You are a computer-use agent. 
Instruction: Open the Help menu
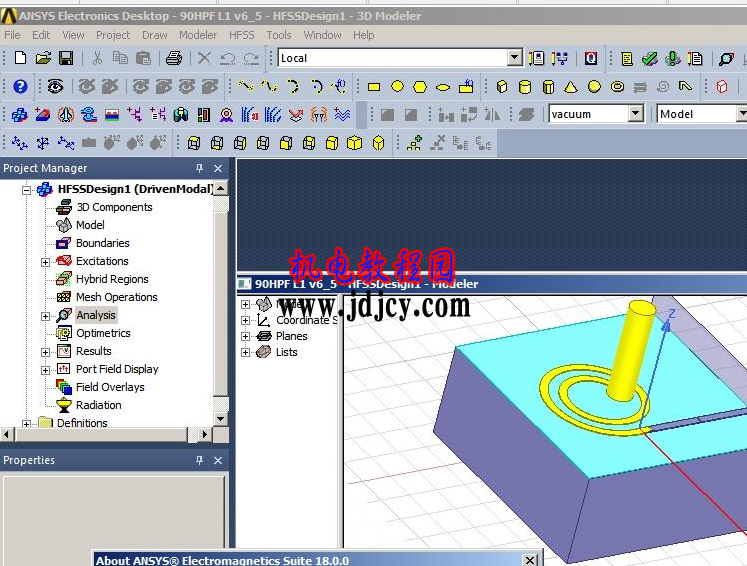click(363, 35)
